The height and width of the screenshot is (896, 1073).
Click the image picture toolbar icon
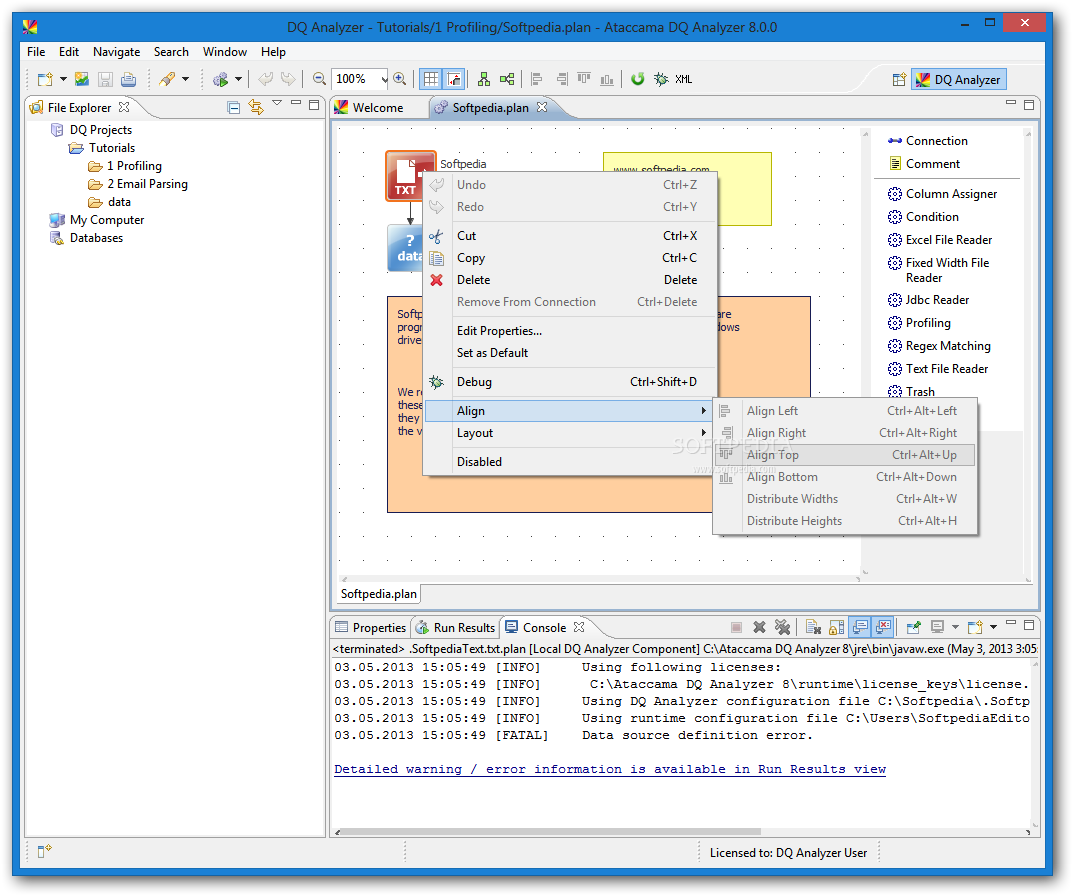tap(82, 79)
